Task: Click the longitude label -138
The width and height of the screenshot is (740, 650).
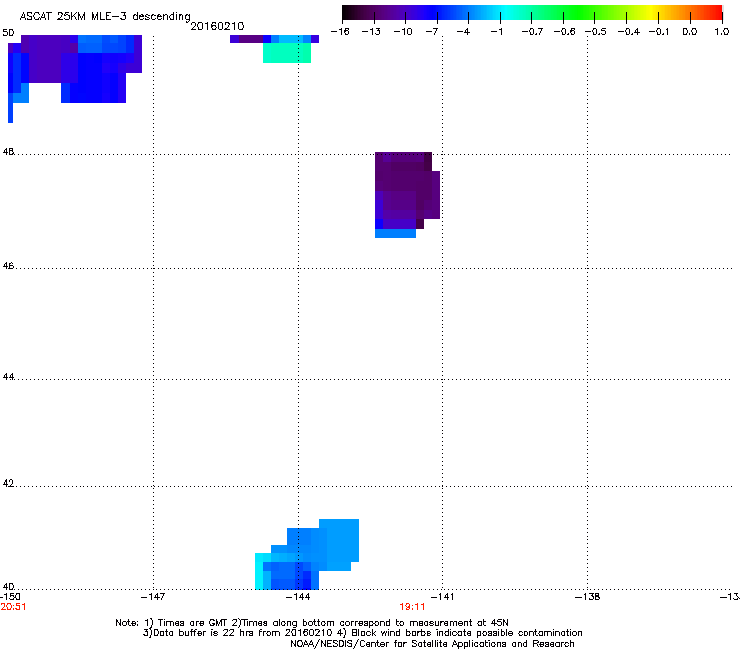Action: point(588,597)
